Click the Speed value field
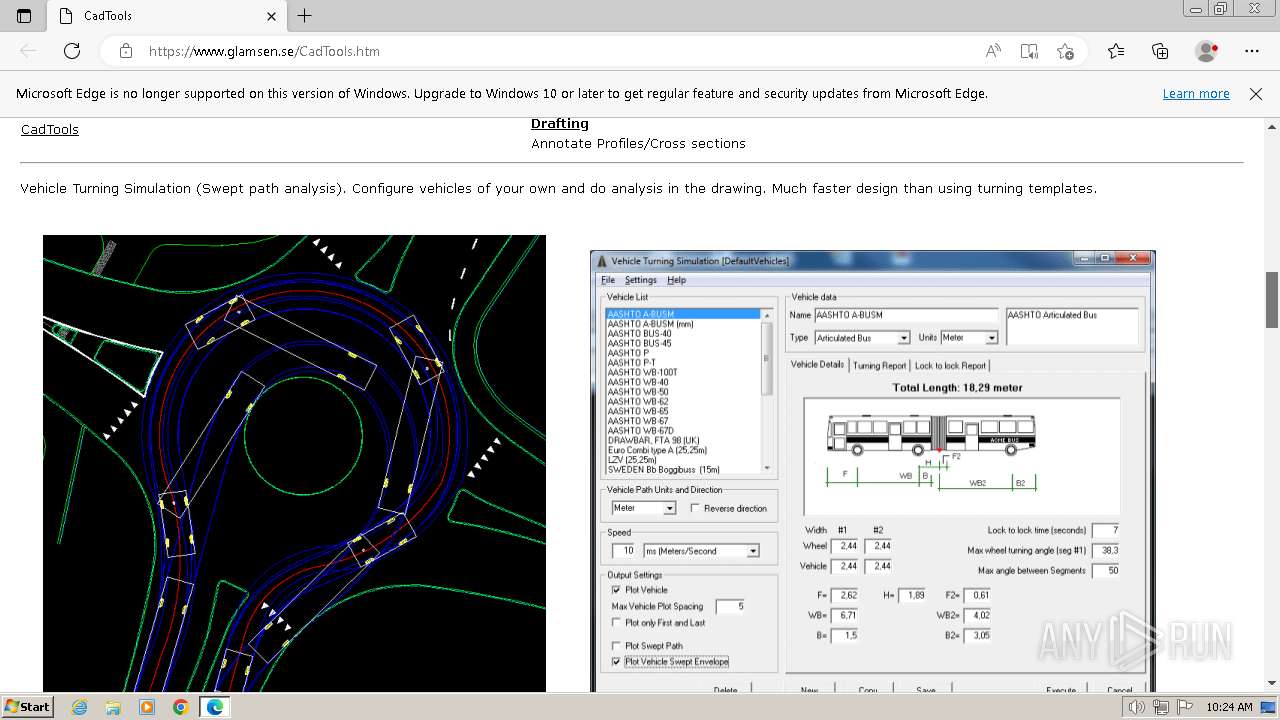The image size is (1280, 720). [624, 551]
